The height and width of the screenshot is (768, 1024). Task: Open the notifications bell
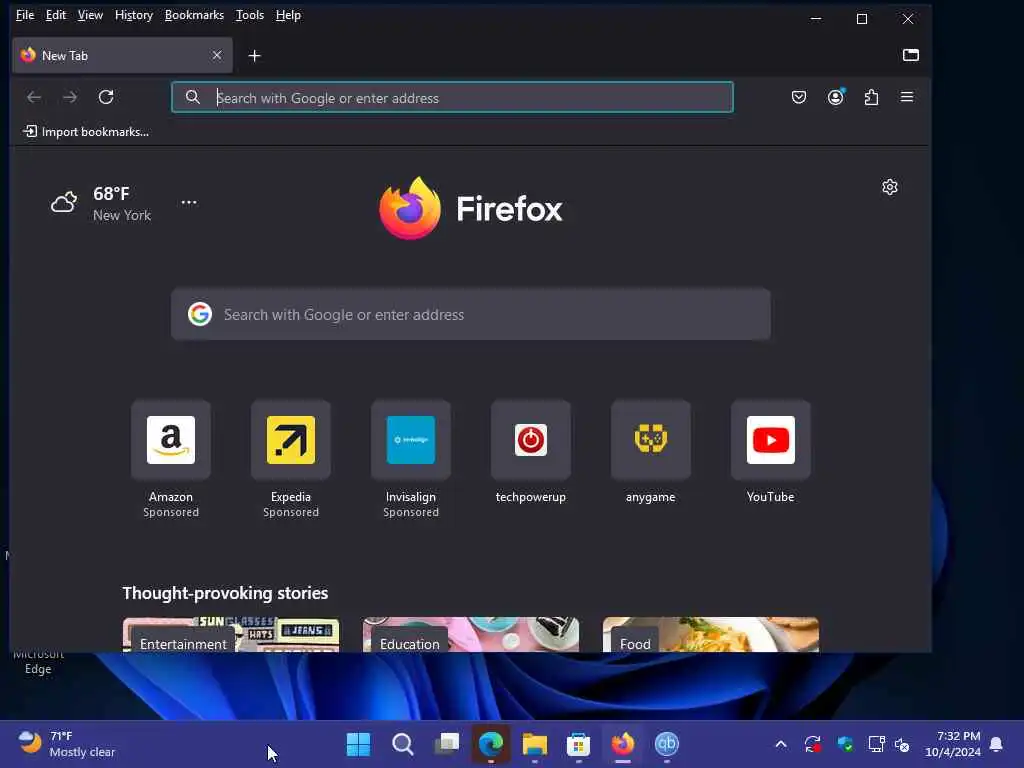tap(997, 744)
